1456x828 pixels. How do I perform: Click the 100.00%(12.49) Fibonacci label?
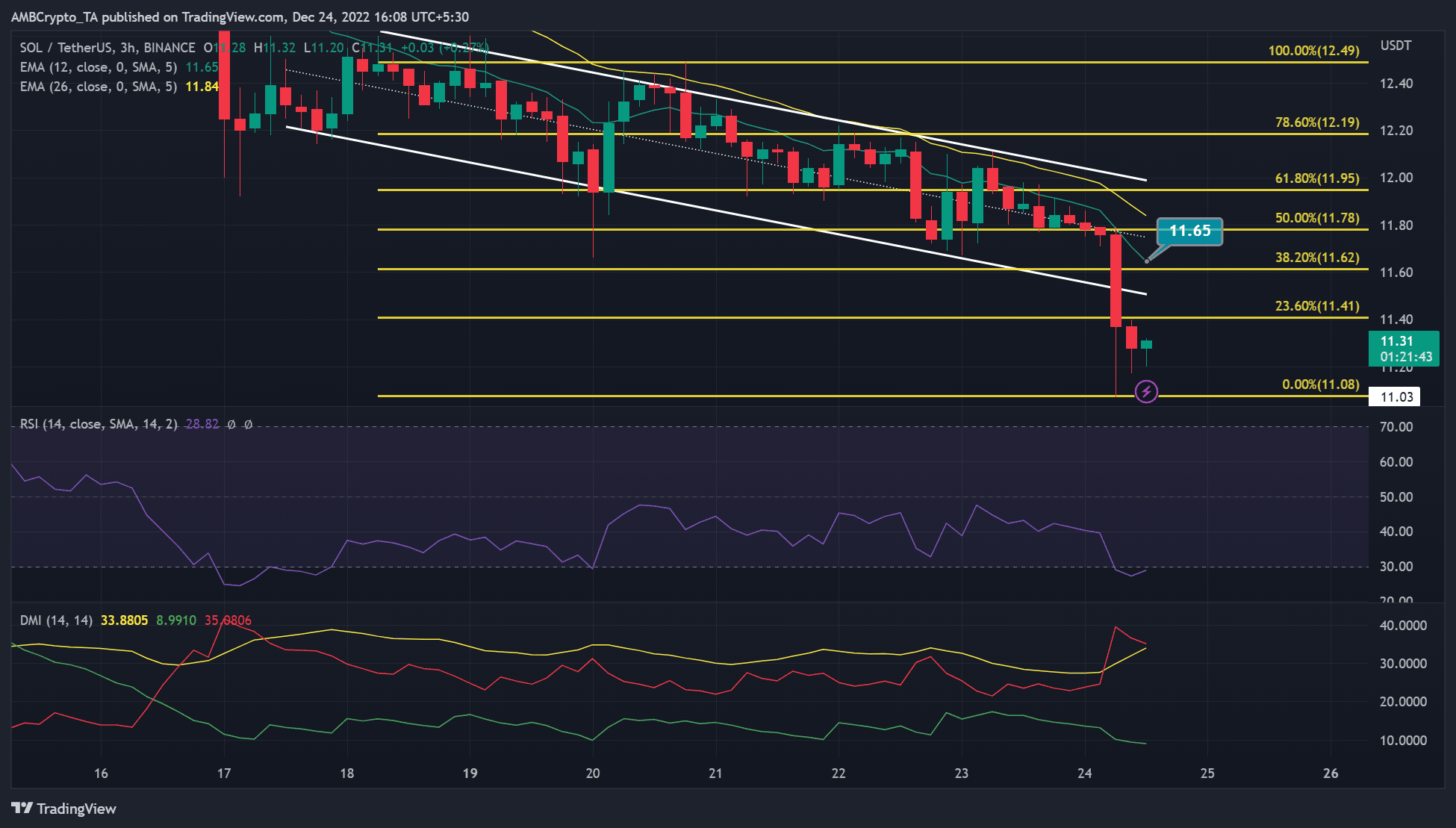click(x=1313, y=51)
